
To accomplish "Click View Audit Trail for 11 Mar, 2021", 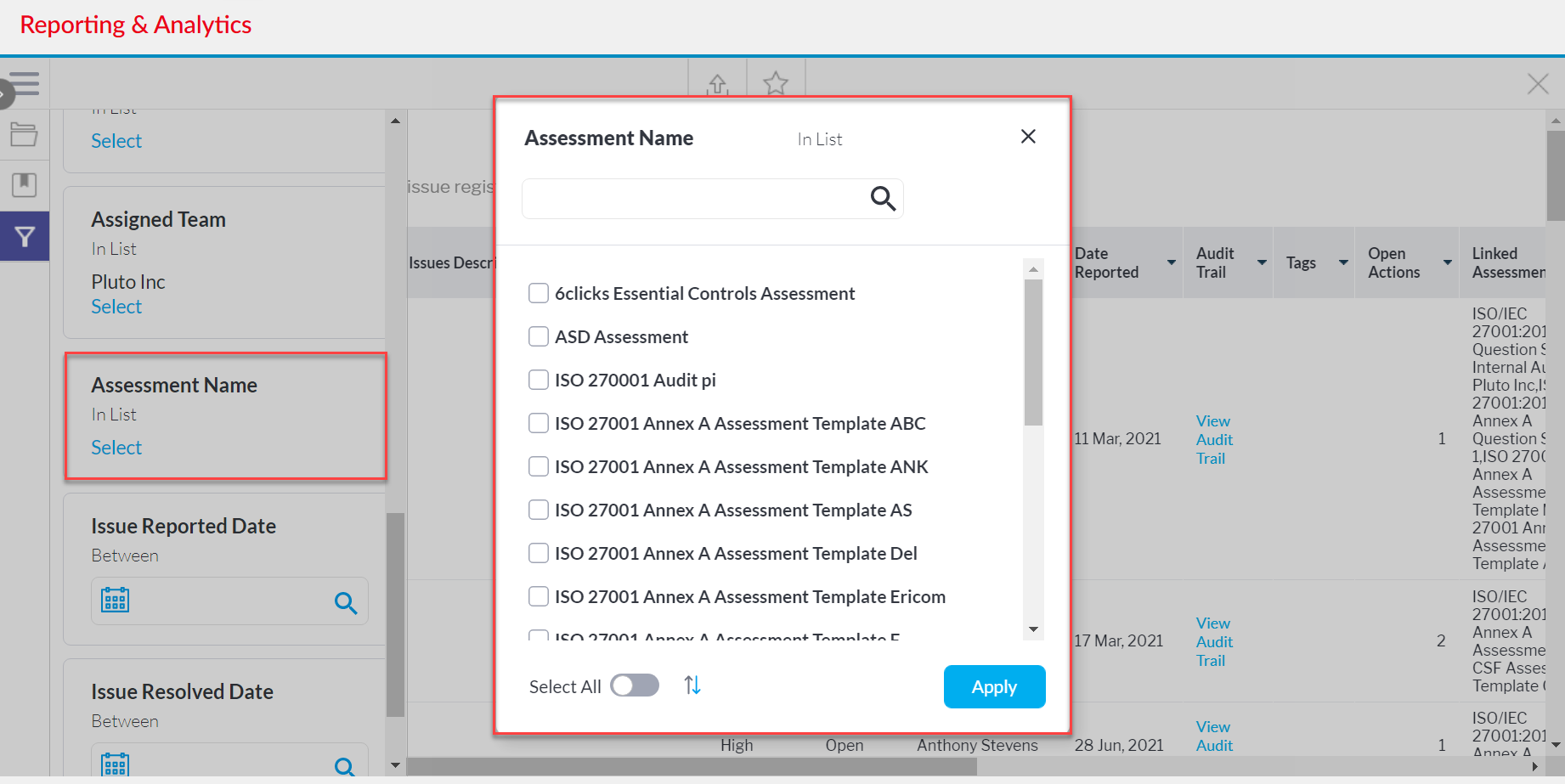I will coord(1213,439).
